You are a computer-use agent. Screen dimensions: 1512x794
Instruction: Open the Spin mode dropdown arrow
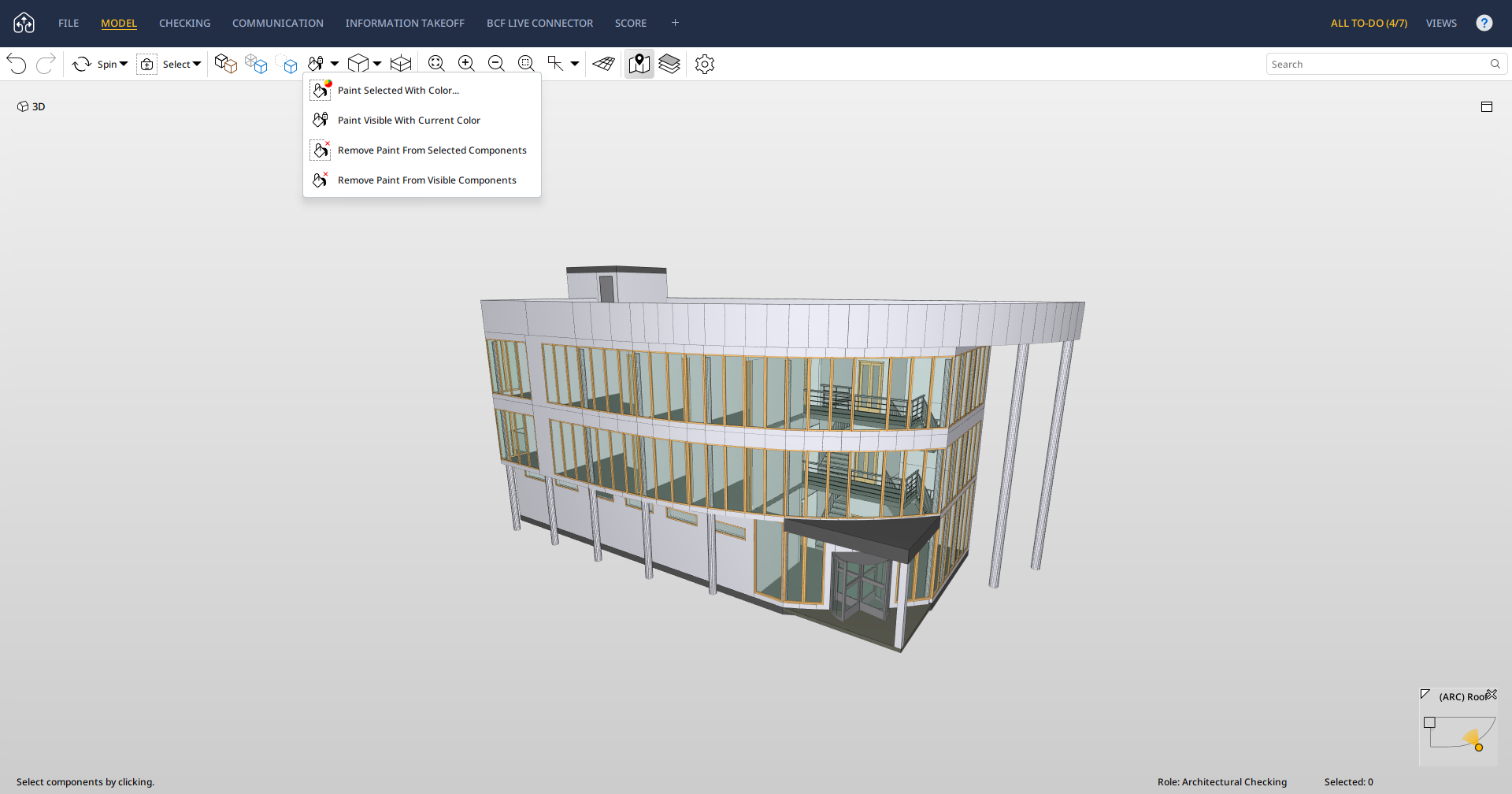coord(124,64)
